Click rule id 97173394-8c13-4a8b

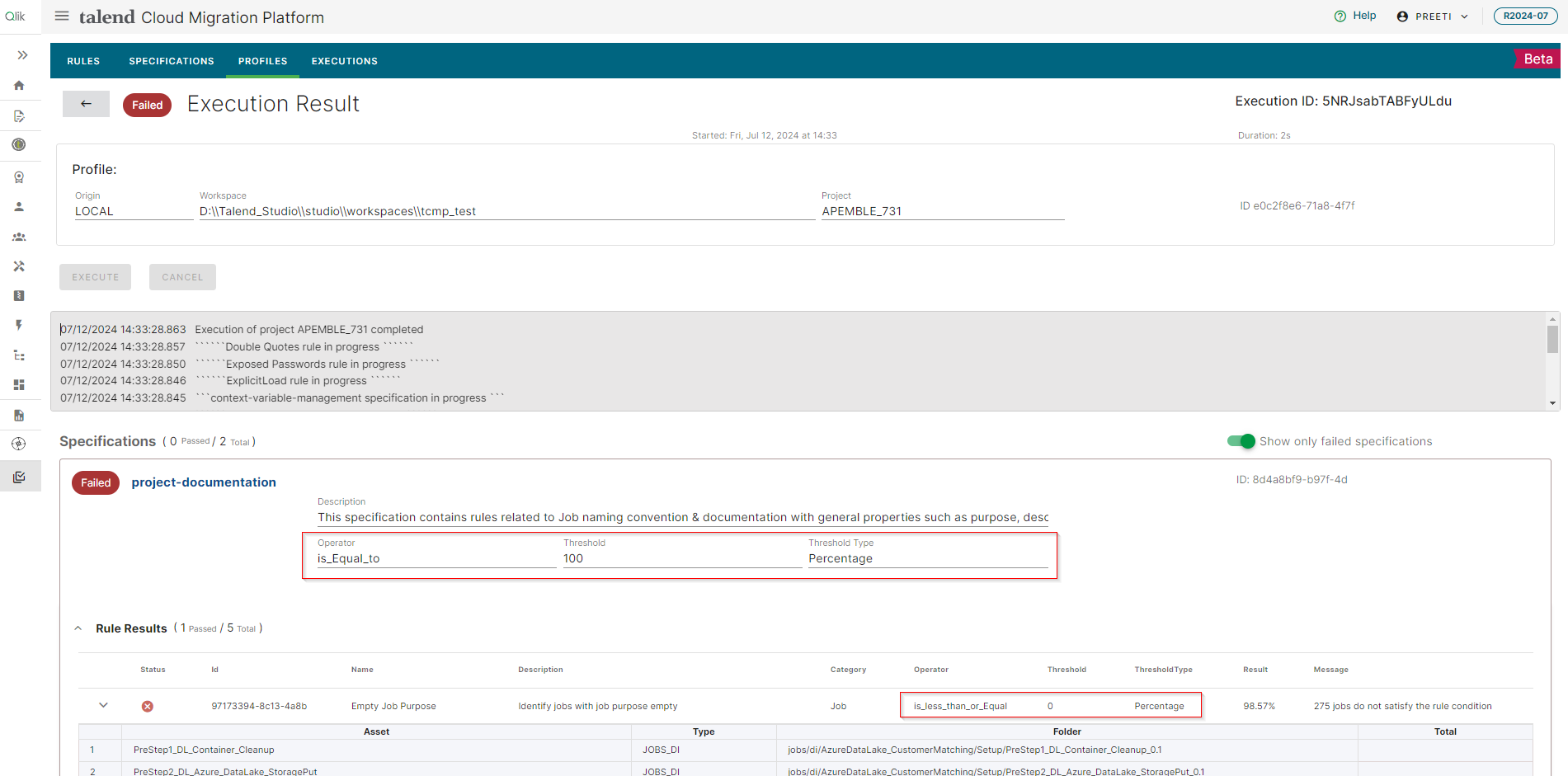pos(259,706)
